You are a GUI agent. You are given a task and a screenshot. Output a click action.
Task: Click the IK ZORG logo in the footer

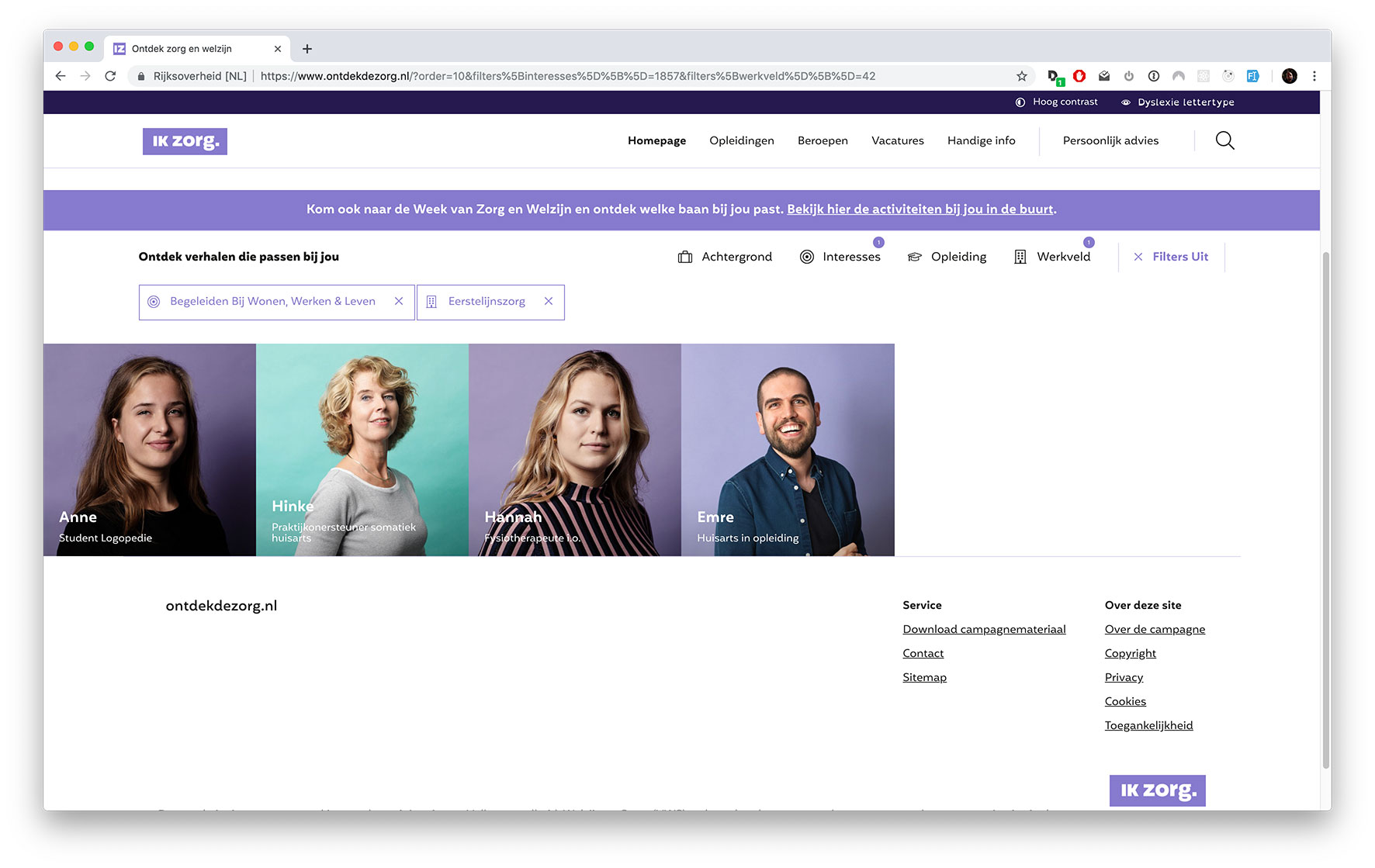pyautogui.click(x=1157, y=790)
